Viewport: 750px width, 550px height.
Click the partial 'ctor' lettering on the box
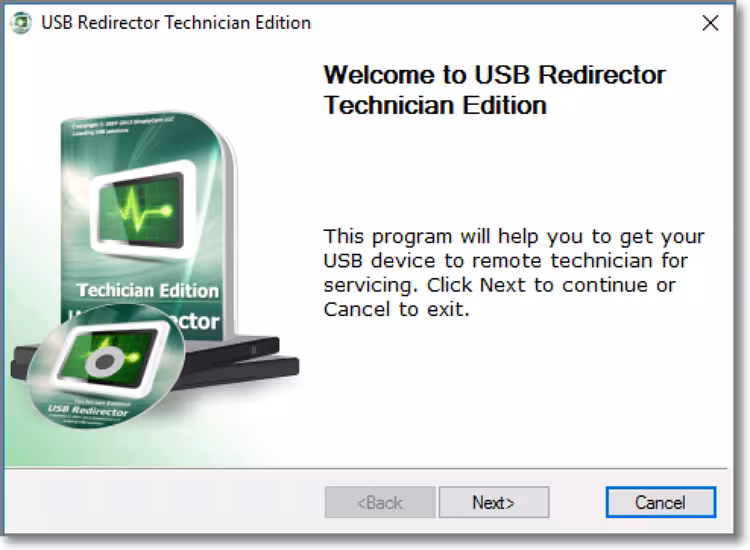pyautogui.click(x=196, y=321)
